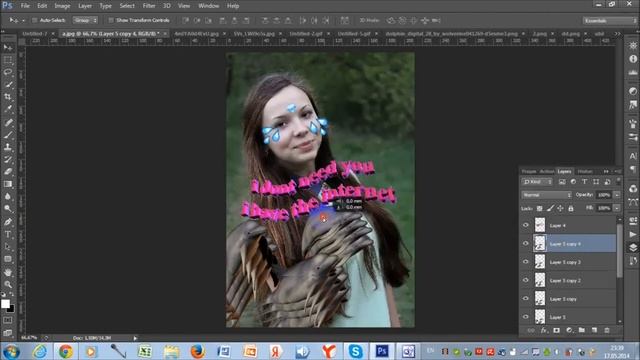Enable Show Transform Controls checkbox
The image size is (640, 360).
111,20
